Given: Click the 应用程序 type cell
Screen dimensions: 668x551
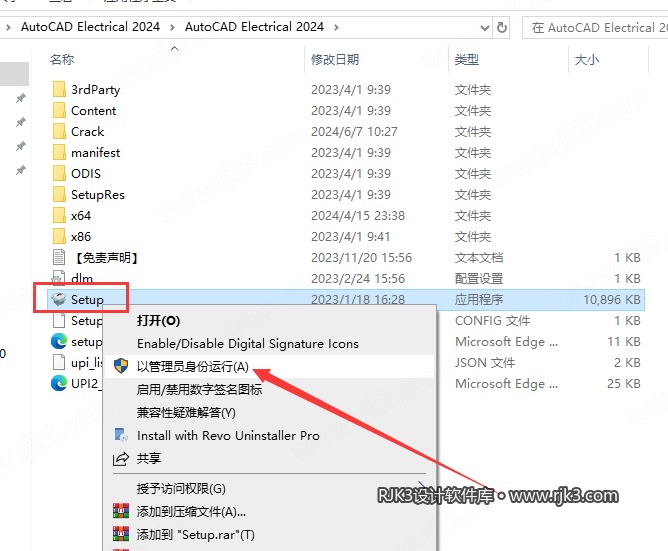Looking at the screenshot, I should click(x=479, y=299).
